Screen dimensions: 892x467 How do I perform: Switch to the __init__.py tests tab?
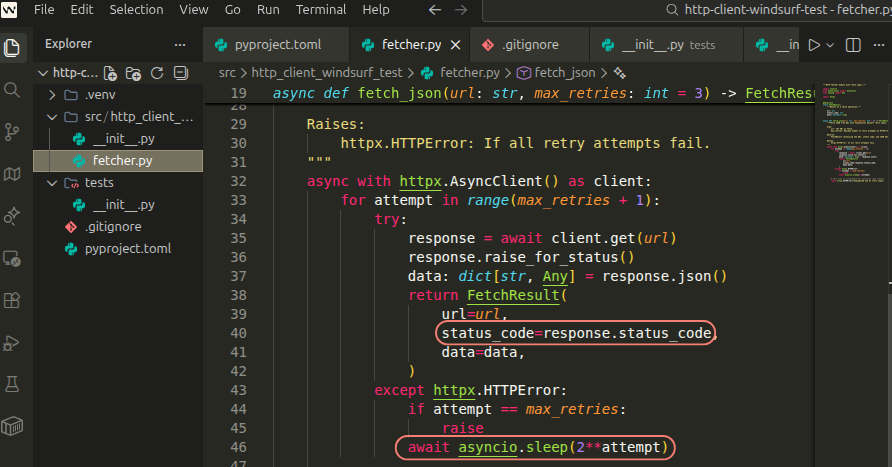tap(666, 45)
